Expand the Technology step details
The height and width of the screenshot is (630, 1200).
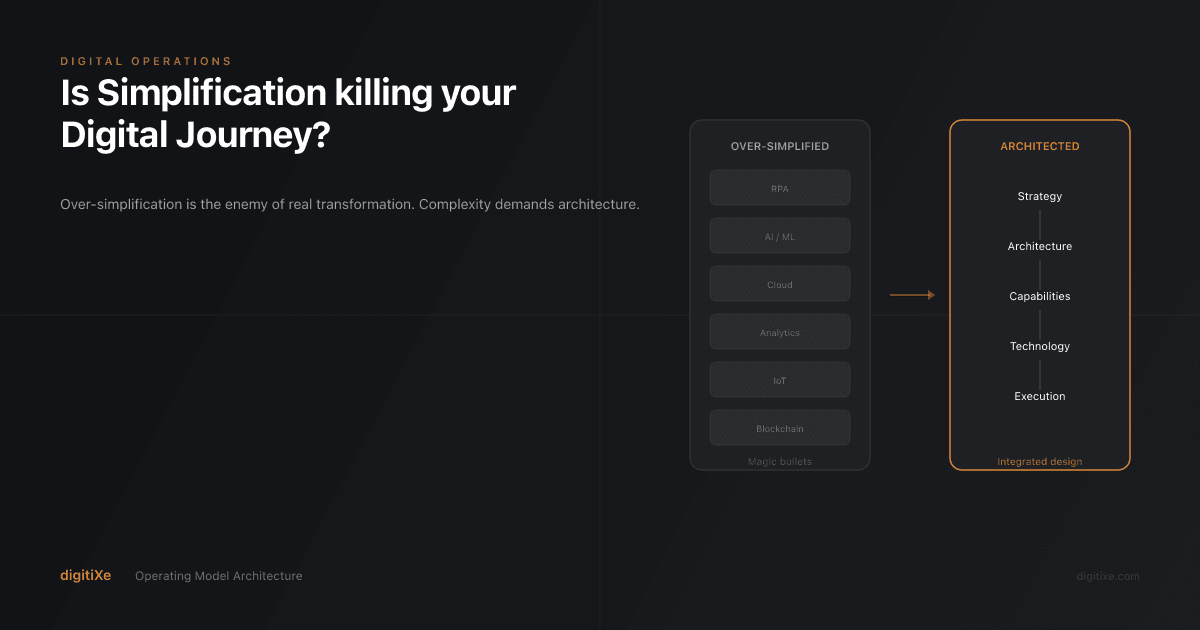click(1039, 345)
